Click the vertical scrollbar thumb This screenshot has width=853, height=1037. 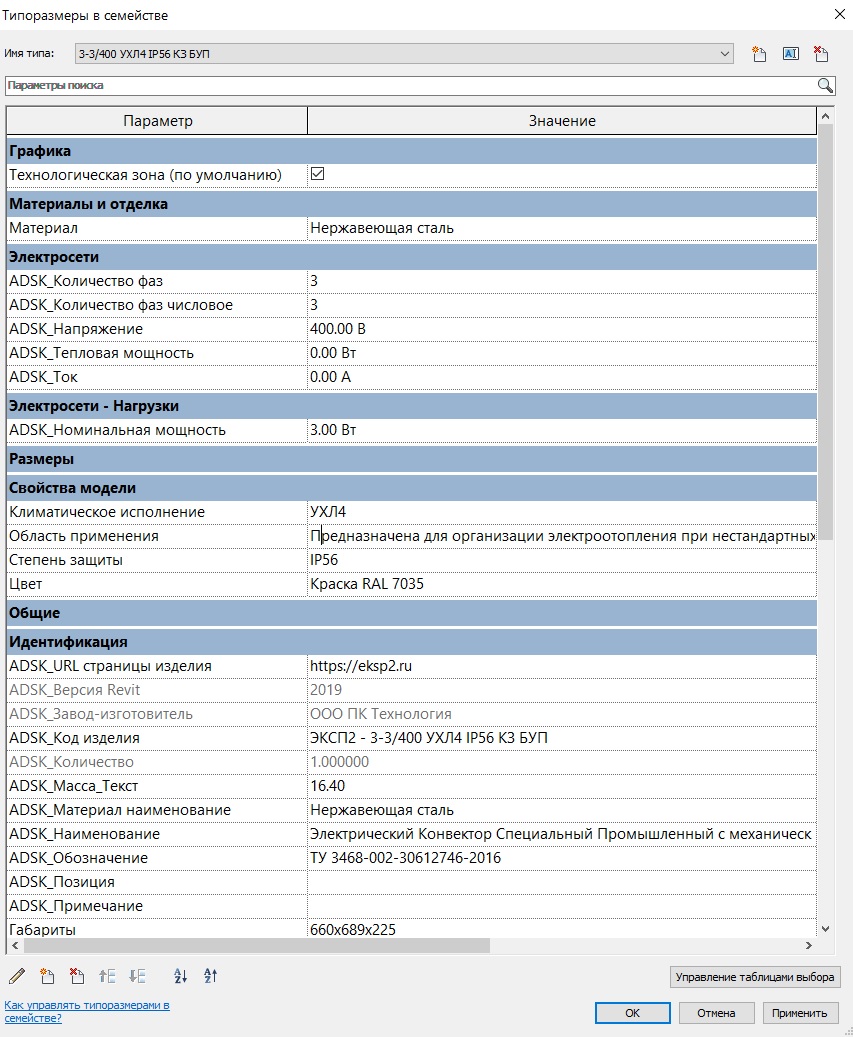825,333
